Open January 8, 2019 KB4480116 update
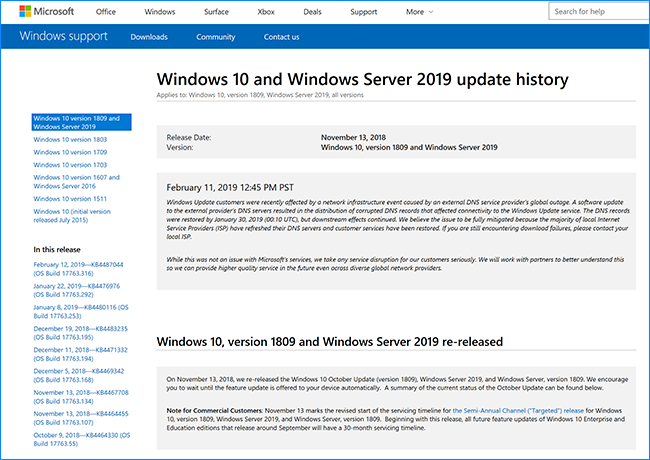This screenshot has height=460, width=650. (81, 312)
